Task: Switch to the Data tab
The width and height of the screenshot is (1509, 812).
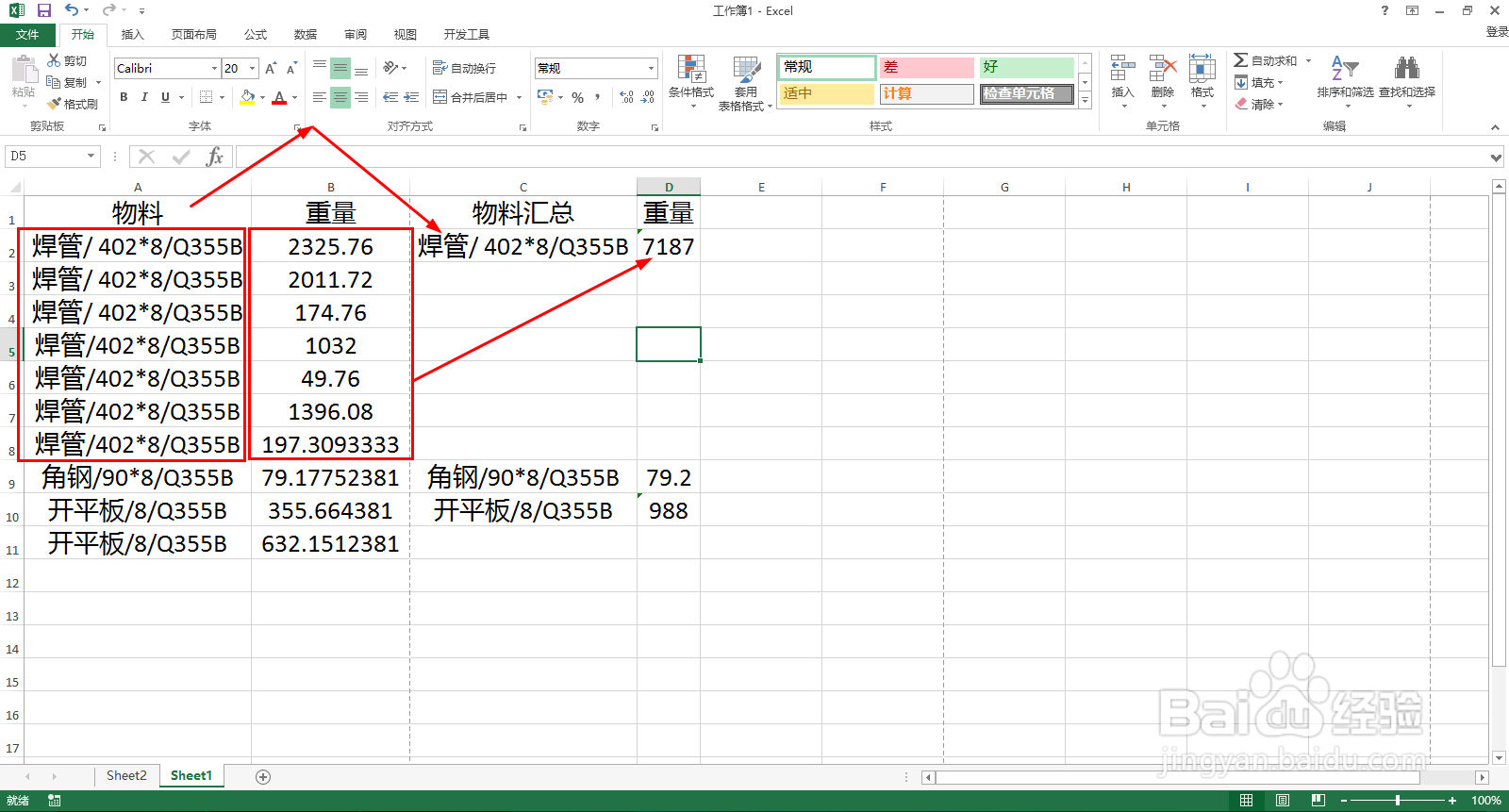Action: point(306,34)
